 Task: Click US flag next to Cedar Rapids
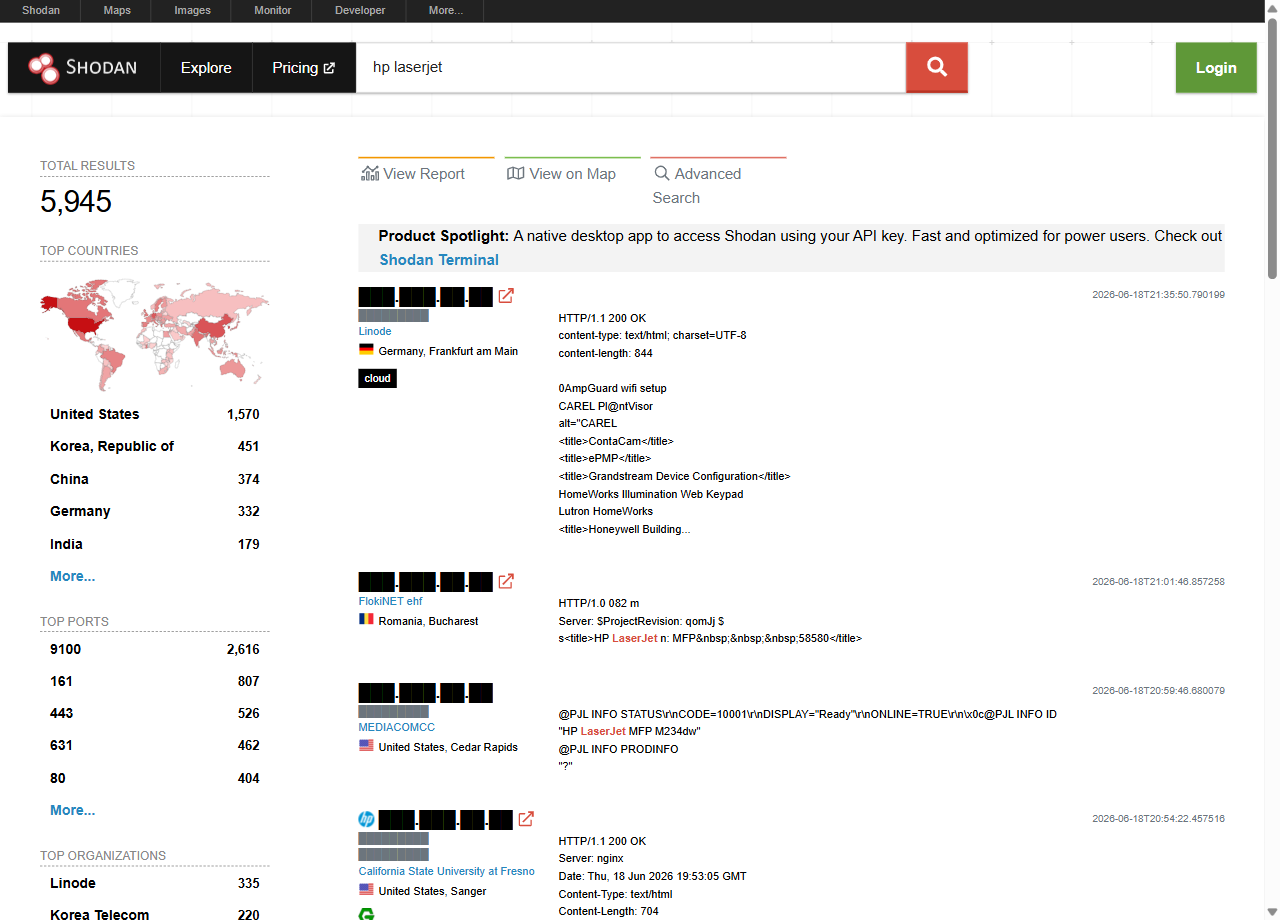click(x=366, y=746)
